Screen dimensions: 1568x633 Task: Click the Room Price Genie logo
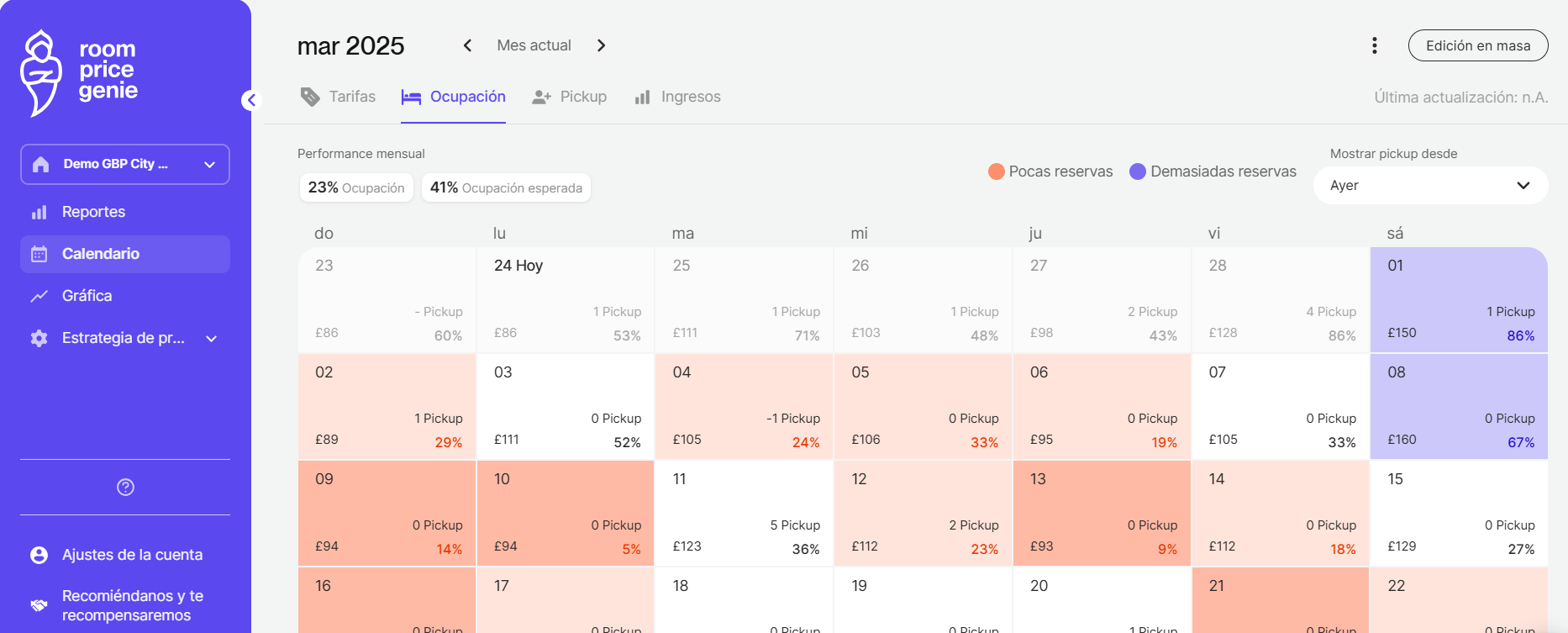click(79, 72)
